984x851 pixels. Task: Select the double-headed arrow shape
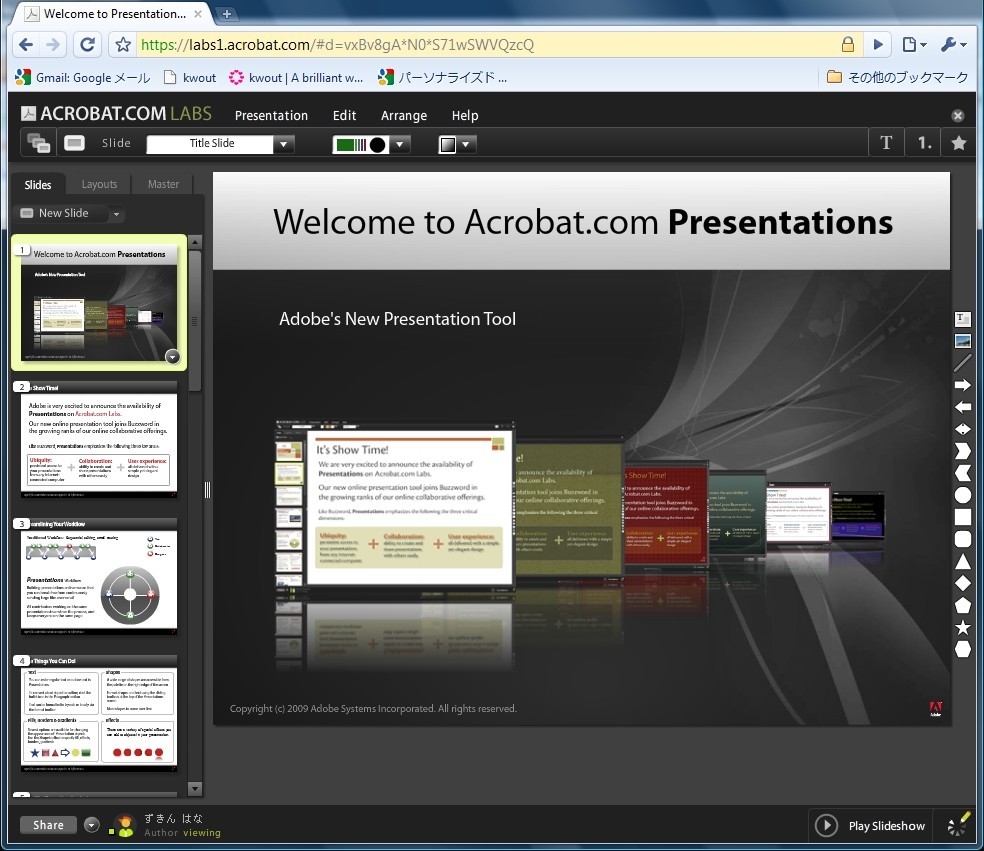(963, 429)
